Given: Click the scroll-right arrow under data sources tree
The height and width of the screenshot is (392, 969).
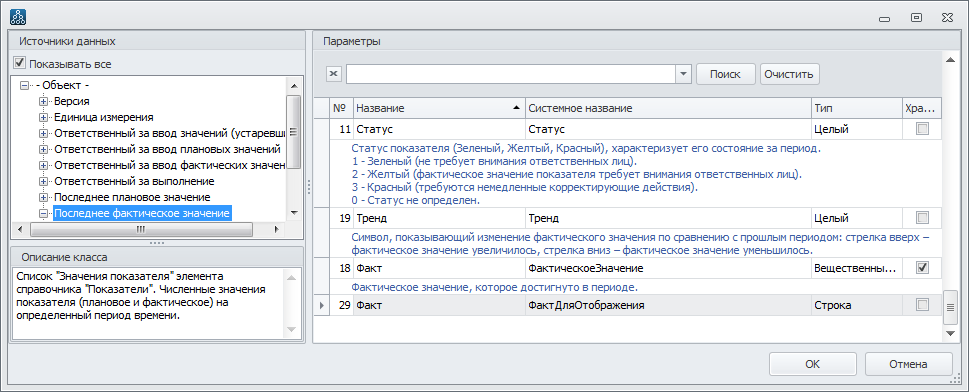Looking at the screenshot, I should (x=276, y=229).
